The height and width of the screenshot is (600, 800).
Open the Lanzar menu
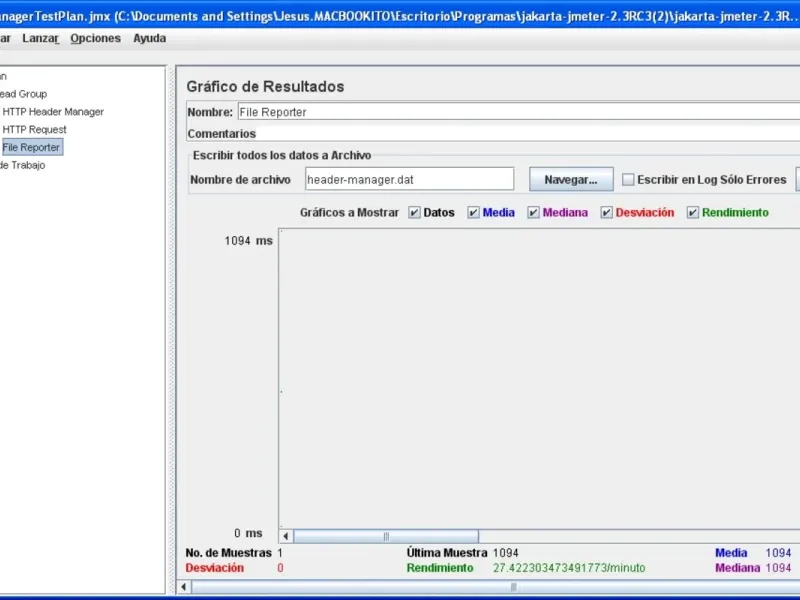[41, 38]
